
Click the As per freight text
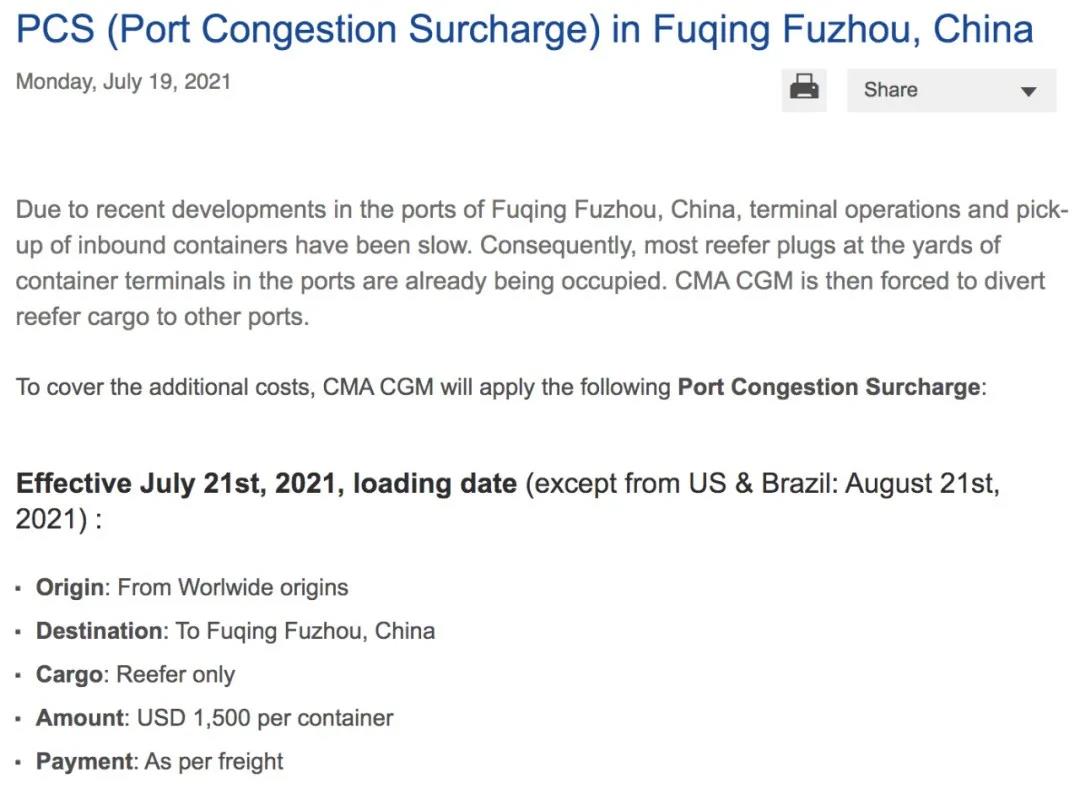[x=214, y=761]
